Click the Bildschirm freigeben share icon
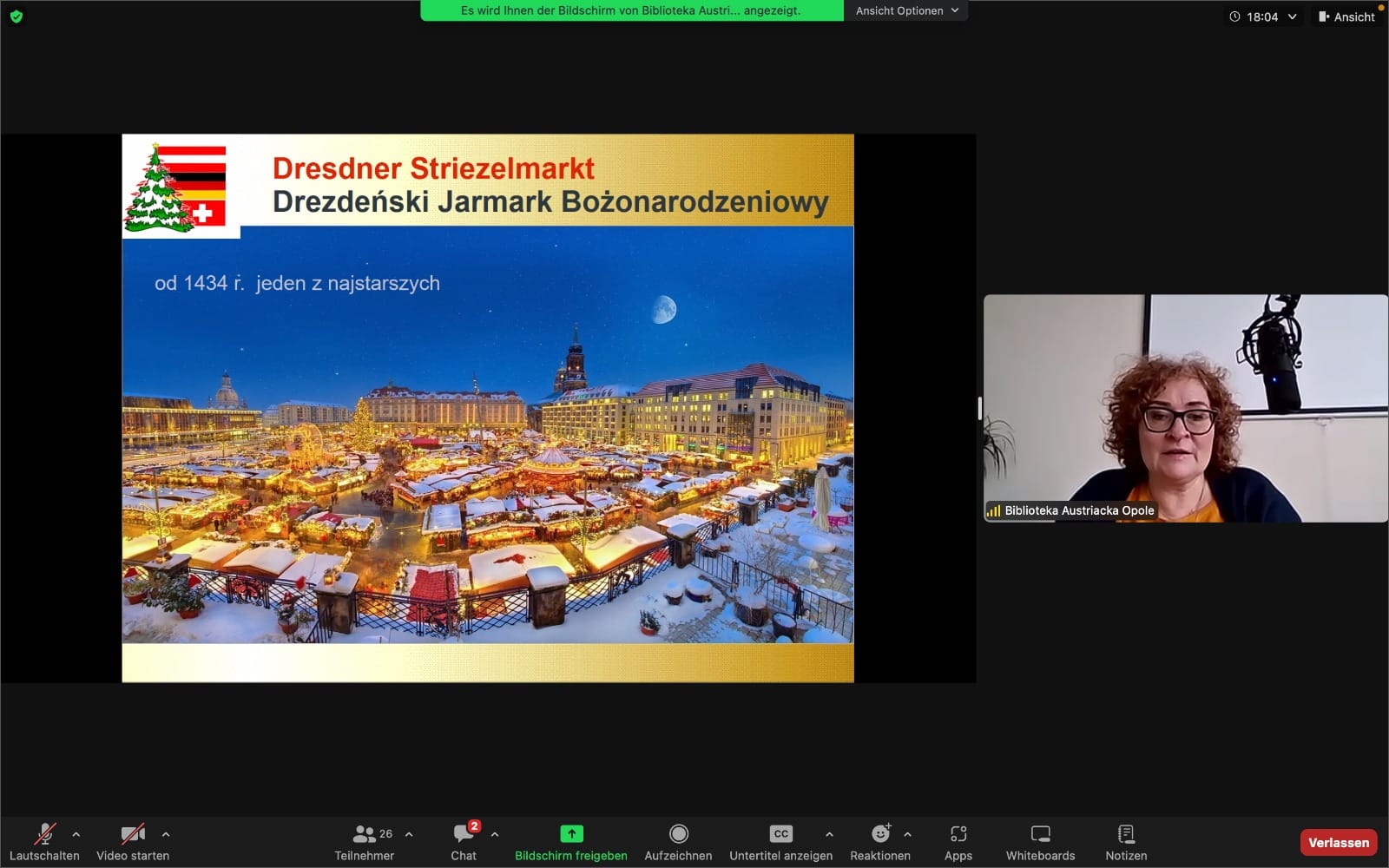 tap(571, 834)
